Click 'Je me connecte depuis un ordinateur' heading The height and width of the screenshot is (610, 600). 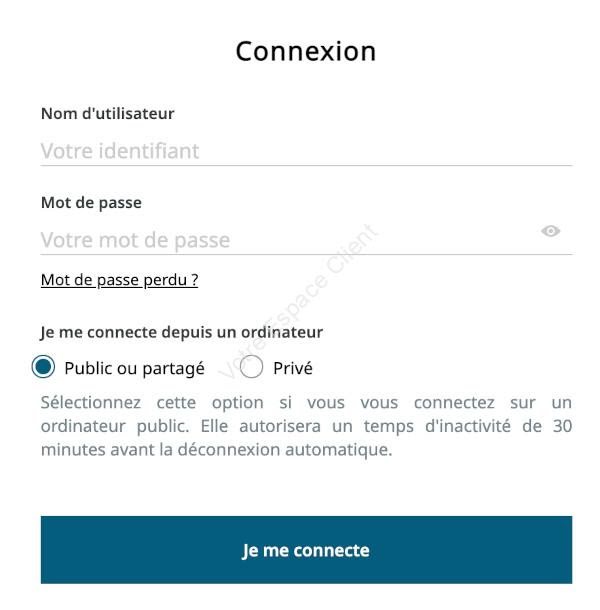[x=182, y=332]
